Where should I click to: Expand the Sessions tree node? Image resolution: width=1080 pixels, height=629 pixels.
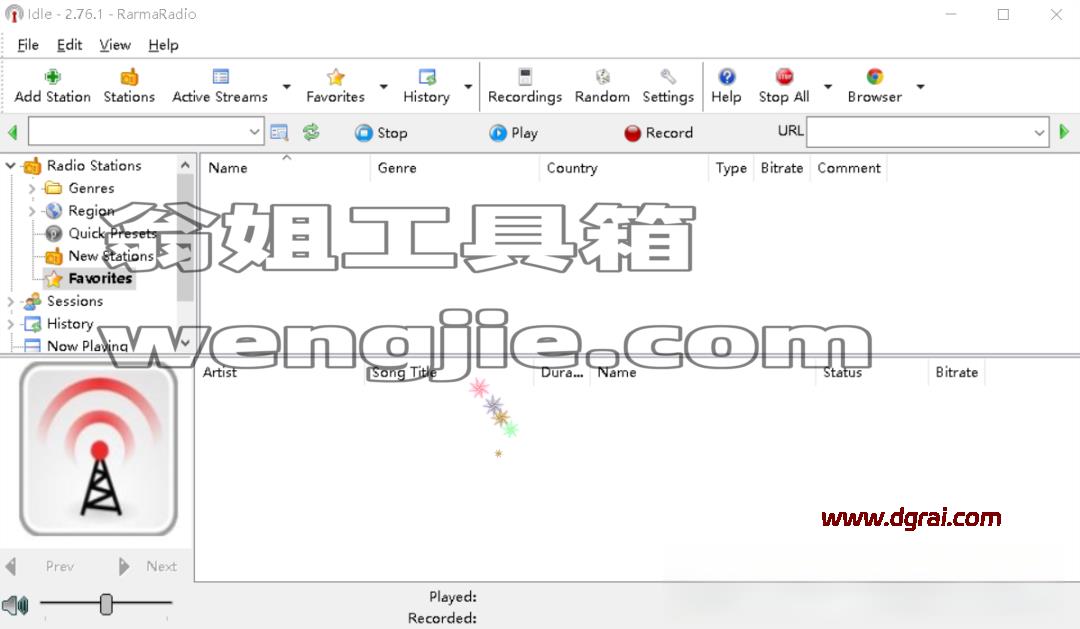tap(10, 301)
